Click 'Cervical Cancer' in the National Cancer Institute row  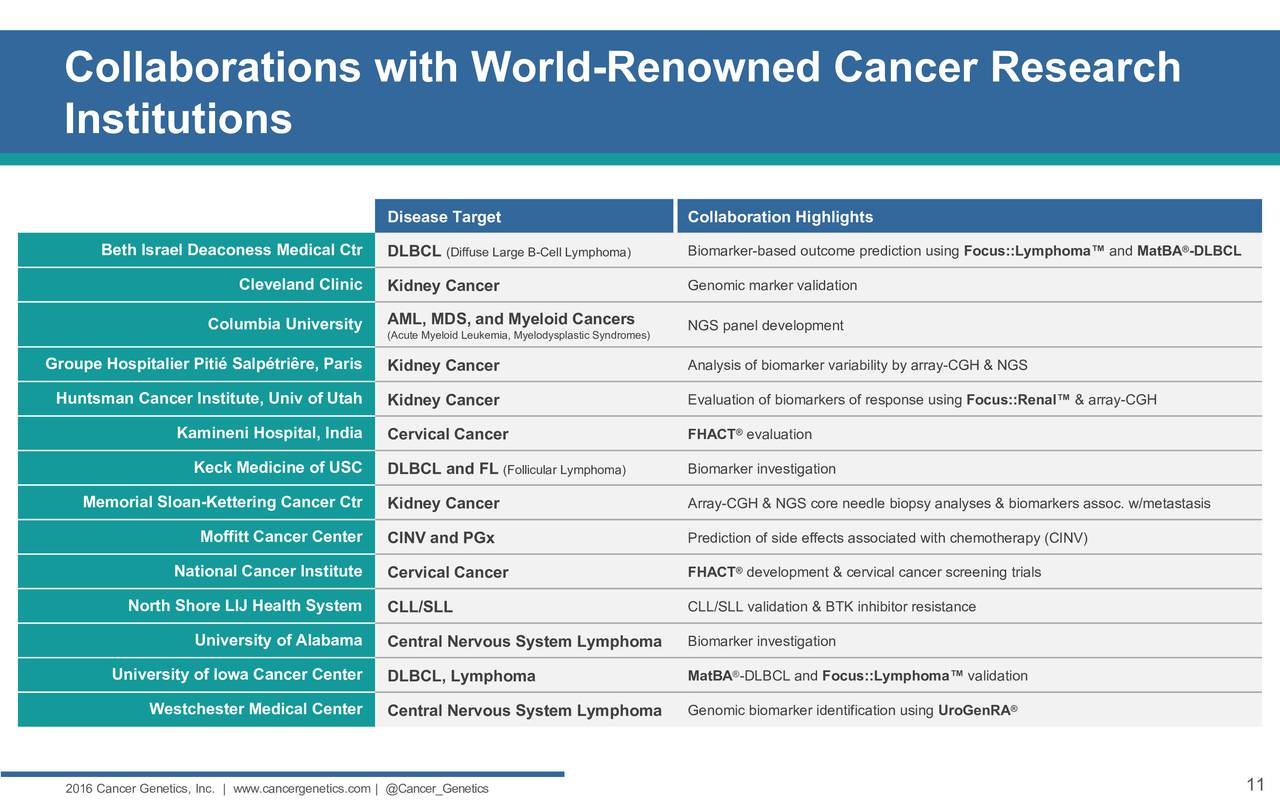[447, 572]
